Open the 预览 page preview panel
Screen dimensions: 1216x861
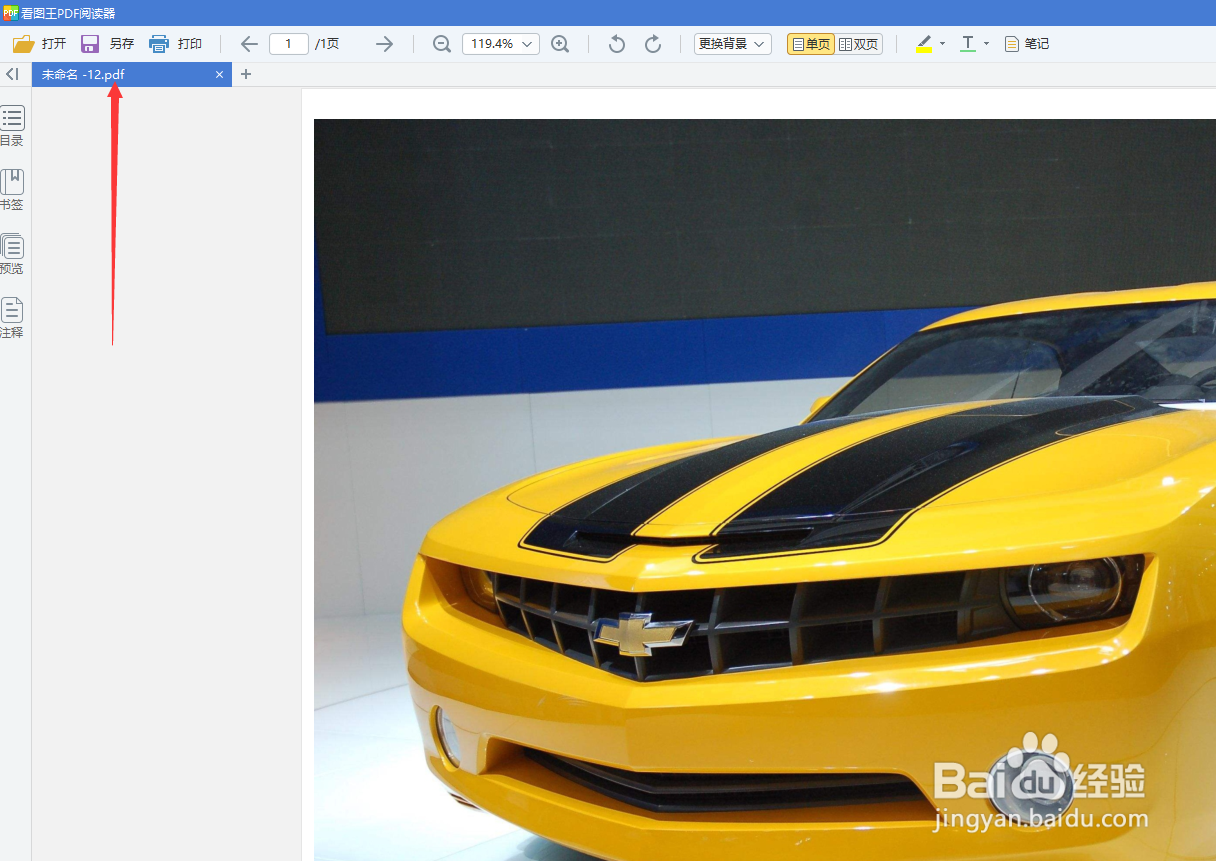12,254
